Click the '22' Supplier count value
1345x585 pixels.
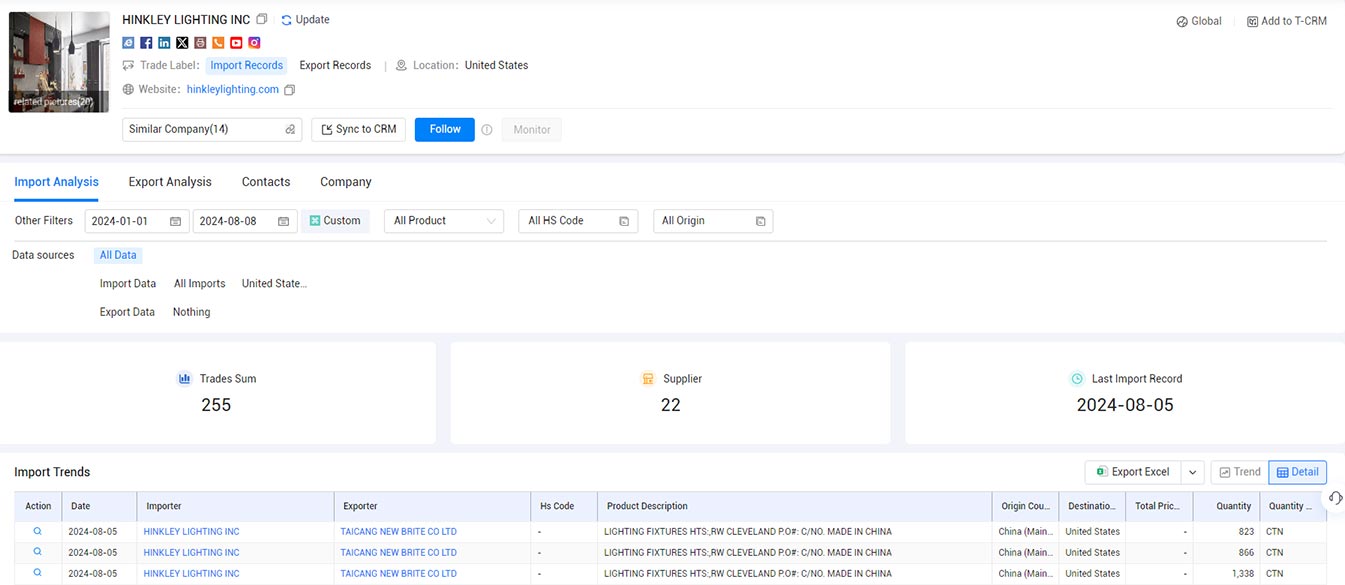coord(670,405)
